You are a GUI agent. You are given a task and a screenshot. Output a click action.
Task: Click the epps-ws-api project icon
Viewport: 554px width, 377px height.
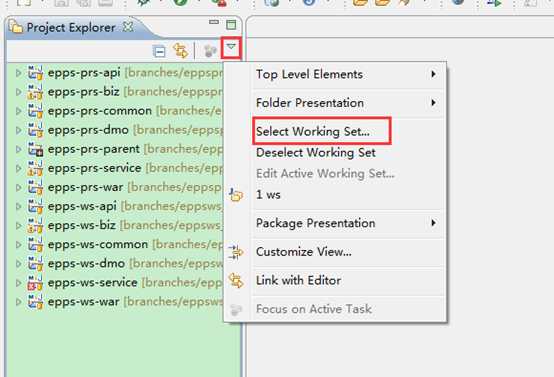[x=35, y=206]
